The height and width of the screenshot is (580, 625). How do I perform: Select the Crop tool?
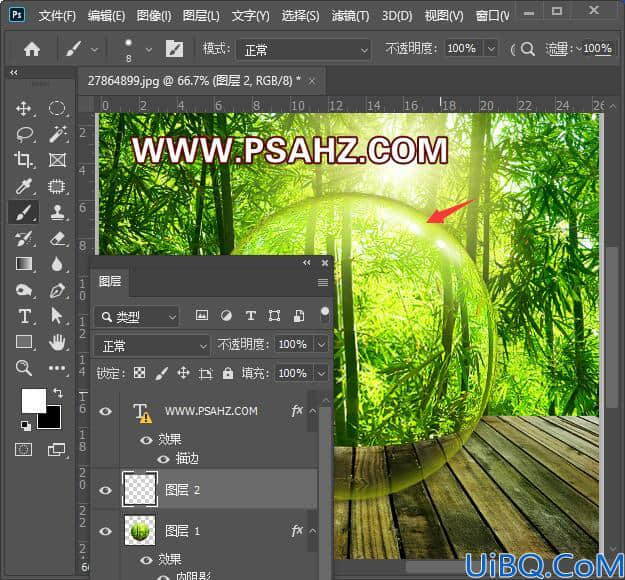pyautogui.click(x=24, y=160)
